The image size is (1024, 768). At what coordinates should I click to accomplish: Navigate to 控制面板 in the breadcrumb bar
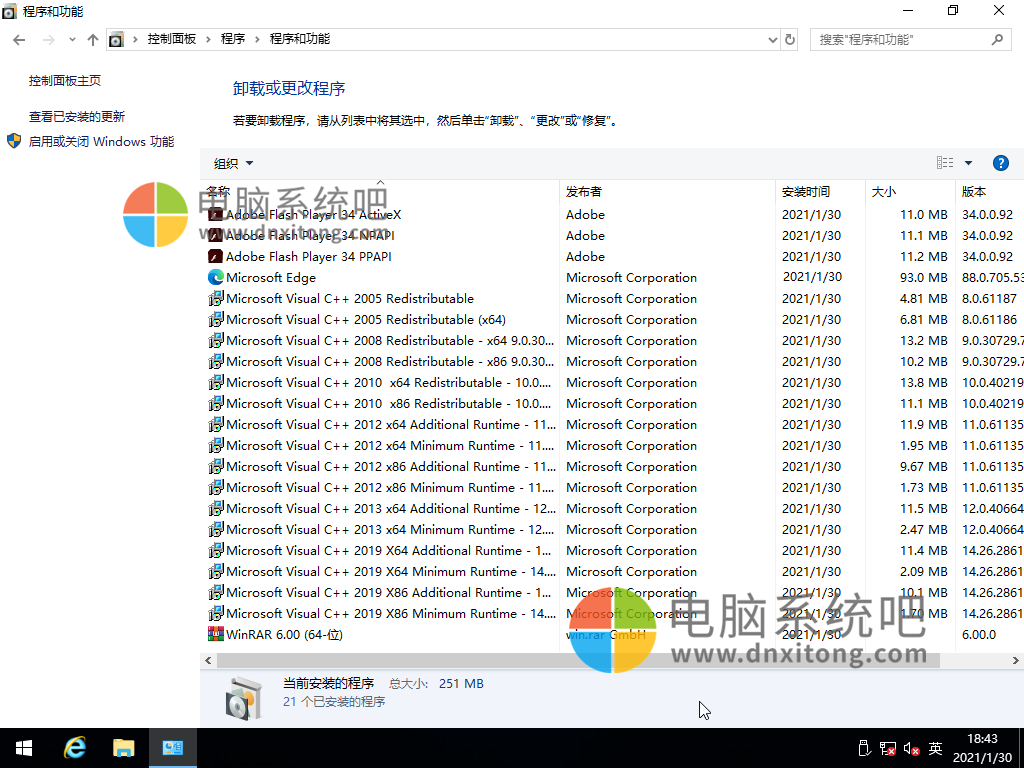173,41
